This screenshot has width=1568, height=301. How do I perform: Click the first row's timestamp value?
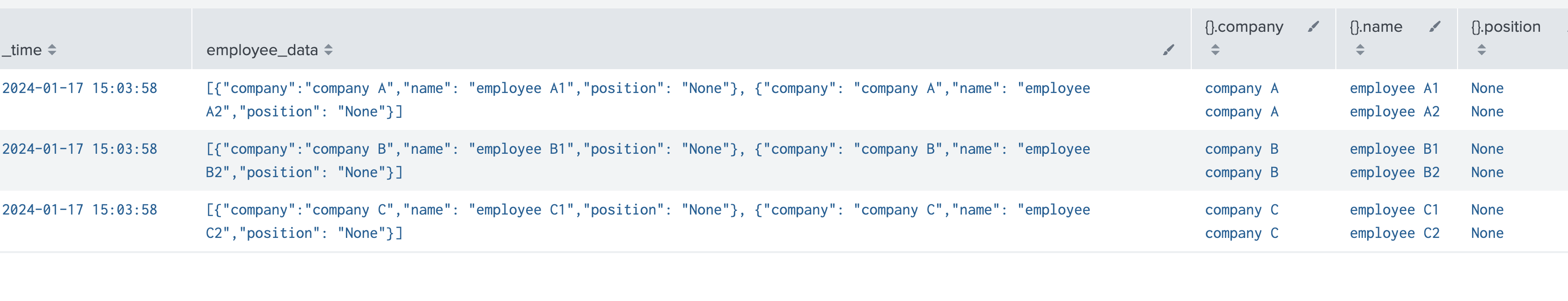[80, 88]
